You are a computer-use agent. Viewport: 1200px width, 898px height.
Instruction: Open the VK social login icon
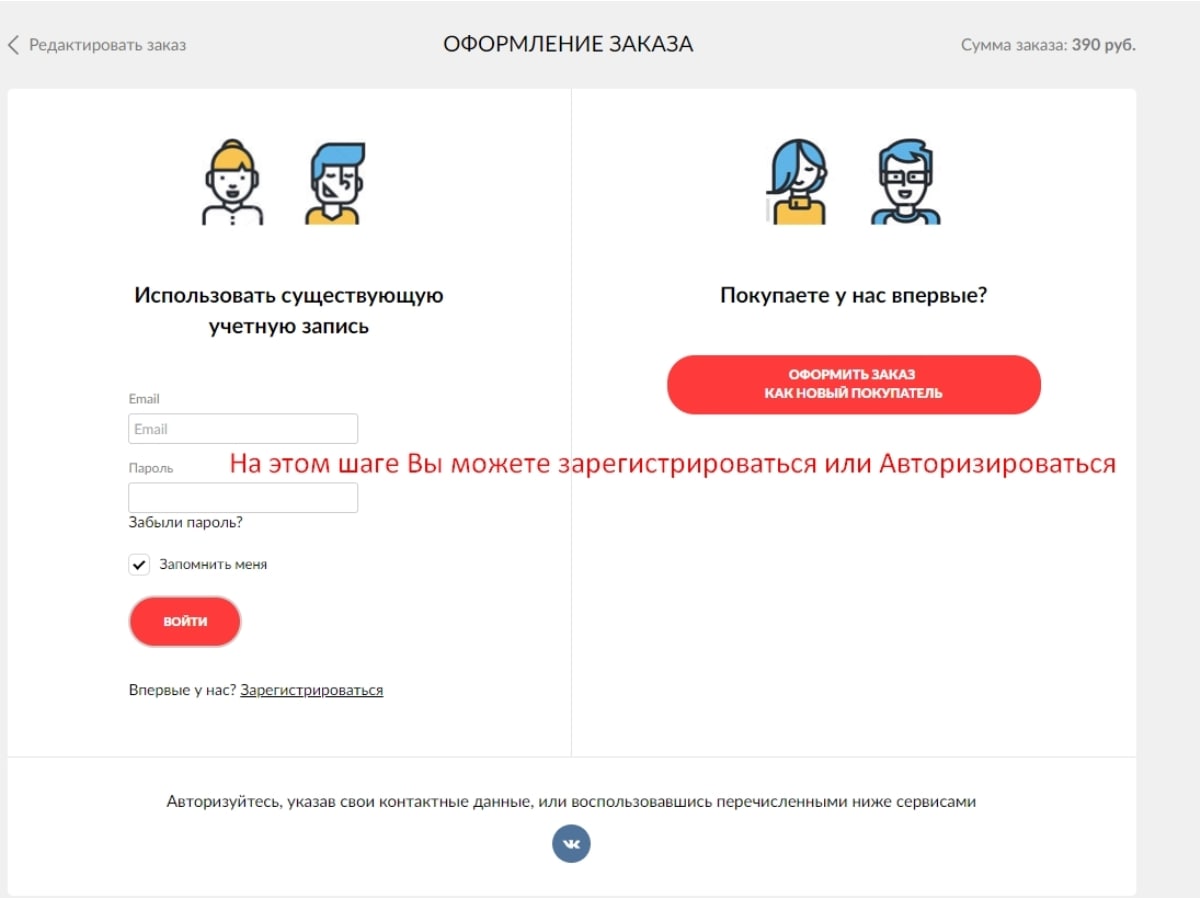click(571, 844)
